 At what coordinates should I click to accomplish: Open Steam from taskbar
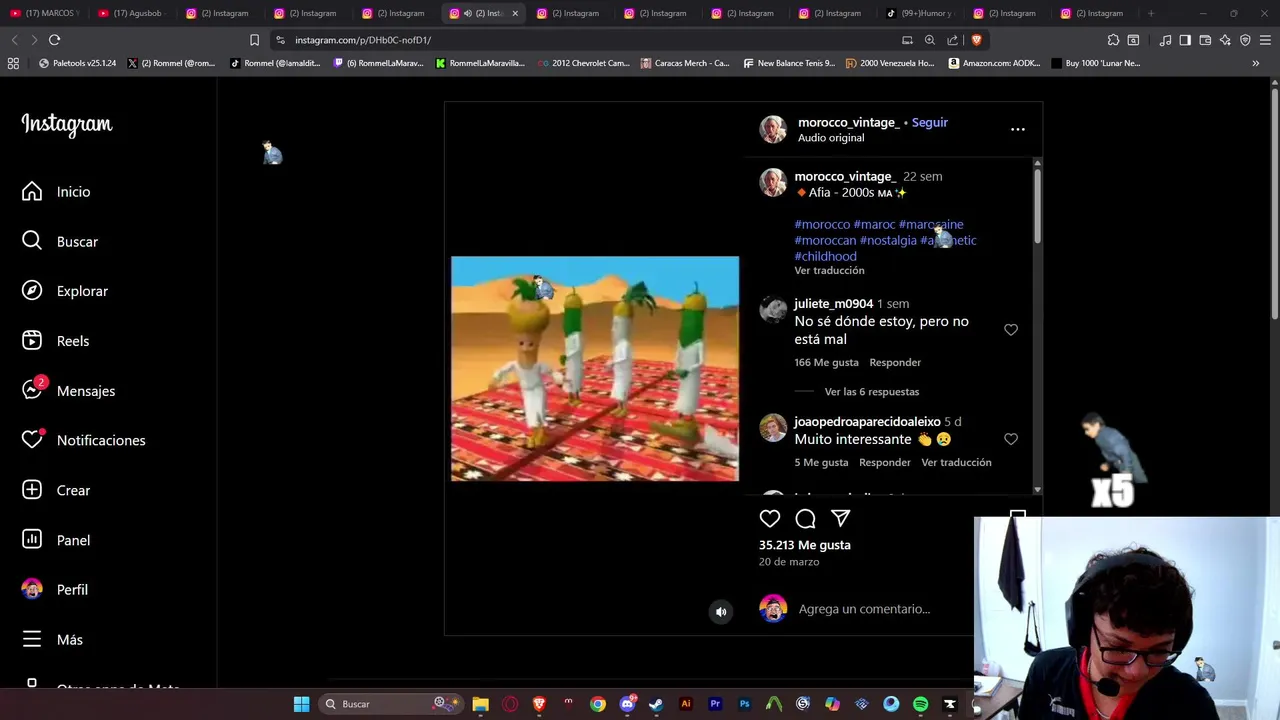[656, 704]
